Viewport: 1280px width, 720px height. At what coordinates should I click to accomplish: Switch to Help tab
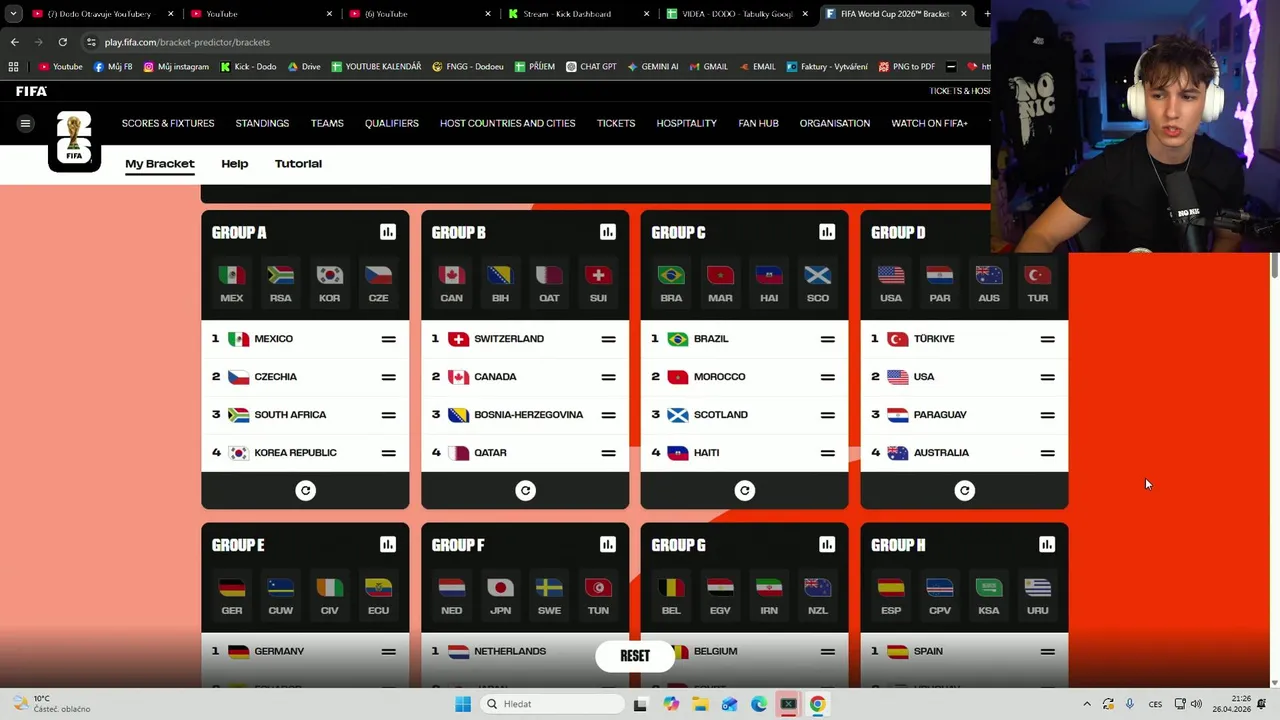point(235,164)
